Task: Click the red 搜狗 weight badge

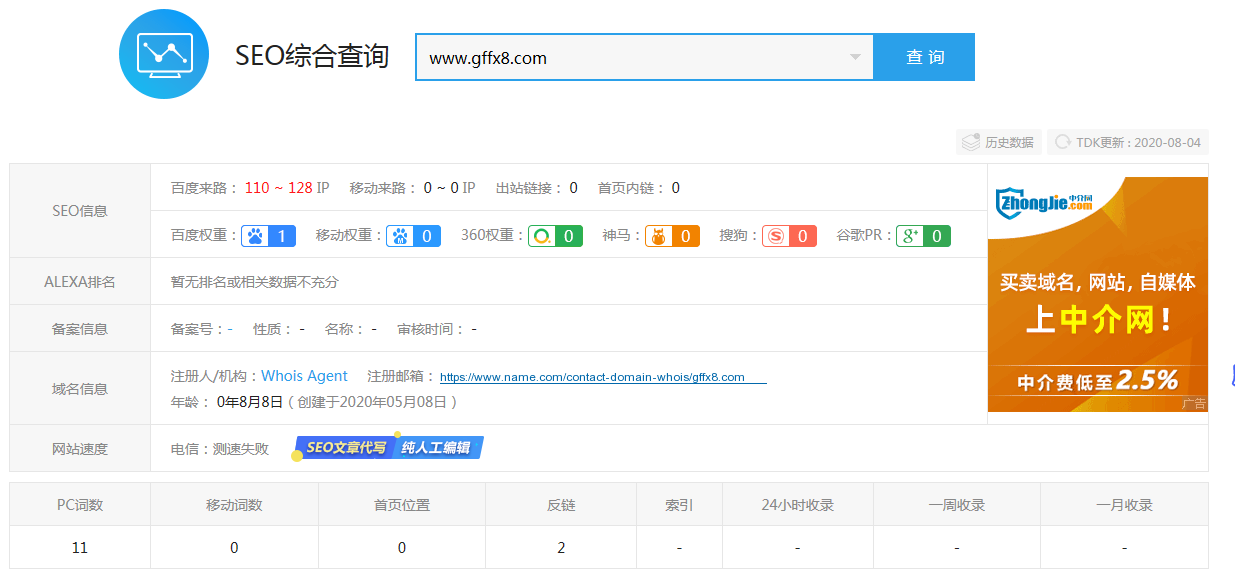Action: (x=789, y=236)
